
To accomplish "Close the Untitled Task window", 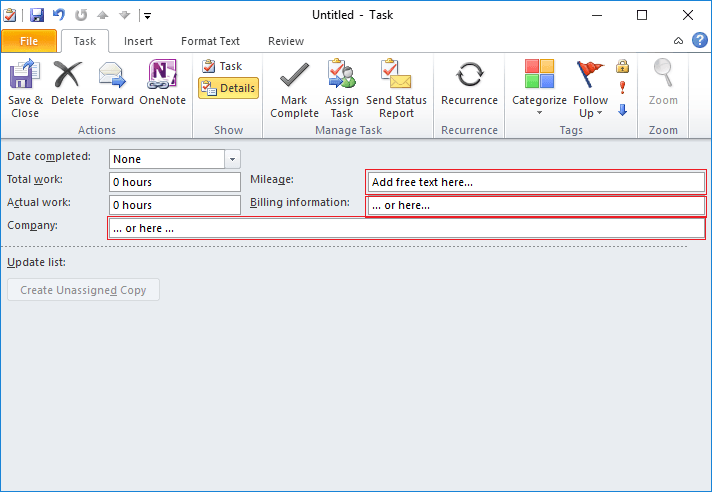I will tap(687, 15).
